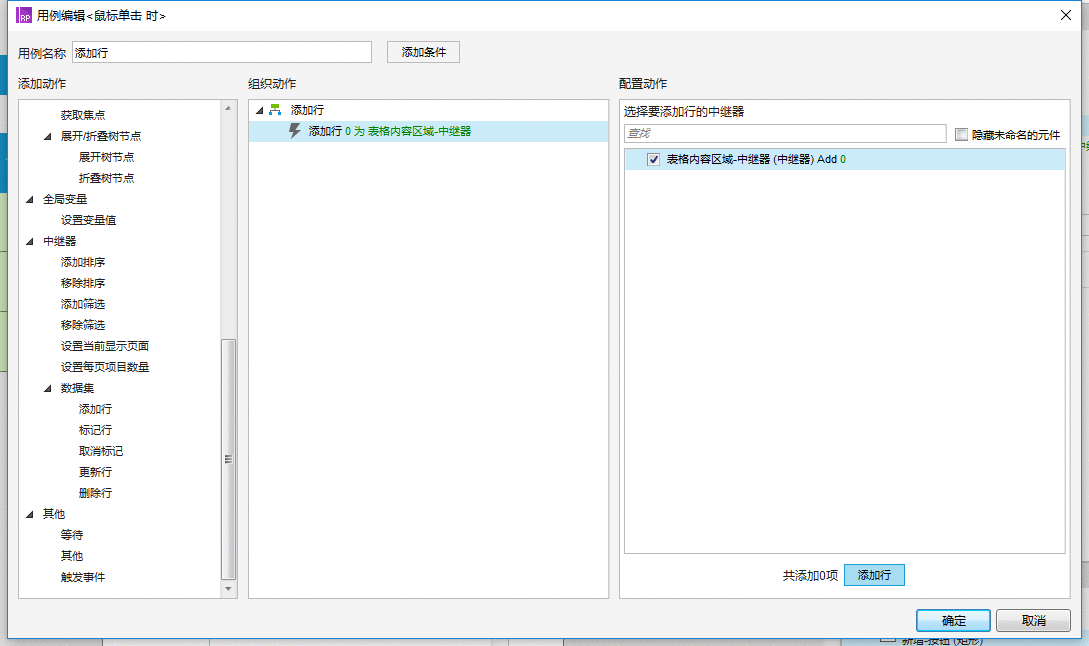Screen dimensions: 1089x646
Task: Click the Axure RP logo icon in title bar
Action: 24,15
